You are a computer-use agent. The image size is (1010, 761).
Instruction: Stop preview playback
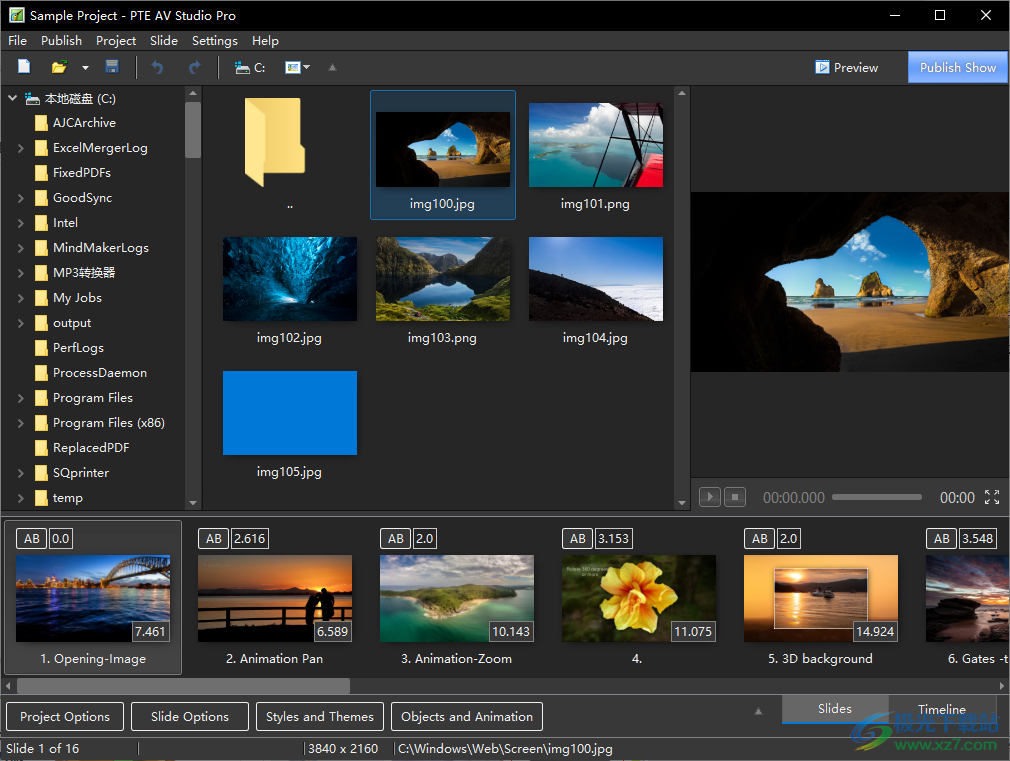tap(735, 497)
